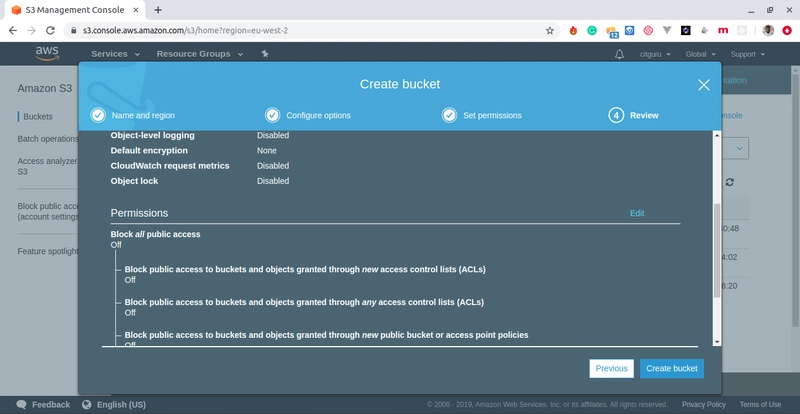Viewport: 800px width, 414px height.
Task: Open the Privacy Policy link
Action: [x=704, y=404]
